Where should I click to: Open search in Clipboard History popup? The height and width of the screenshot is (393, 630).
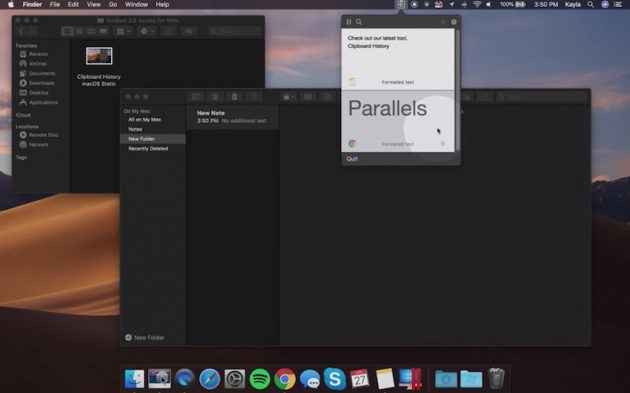(x=359, y=22)
